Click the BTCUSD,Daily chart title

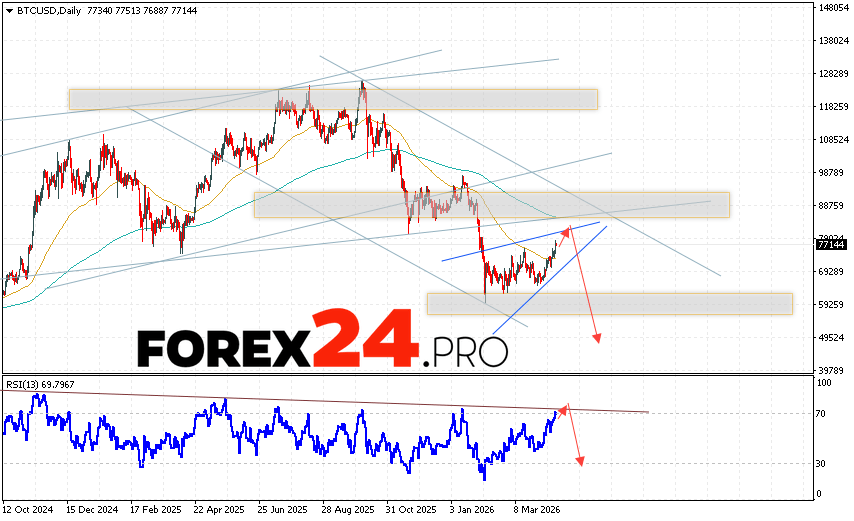48,7
